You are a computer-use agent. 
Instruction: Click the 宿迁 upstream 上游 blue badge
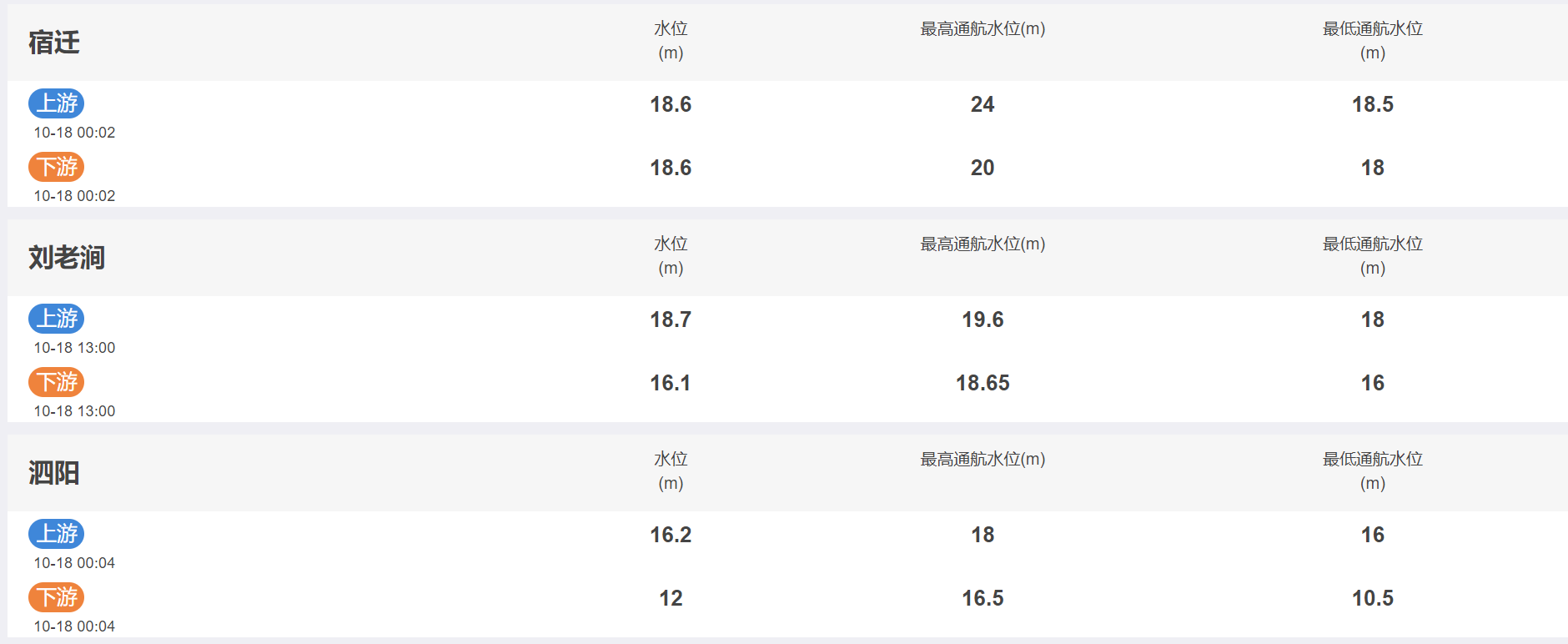point(57,103)
